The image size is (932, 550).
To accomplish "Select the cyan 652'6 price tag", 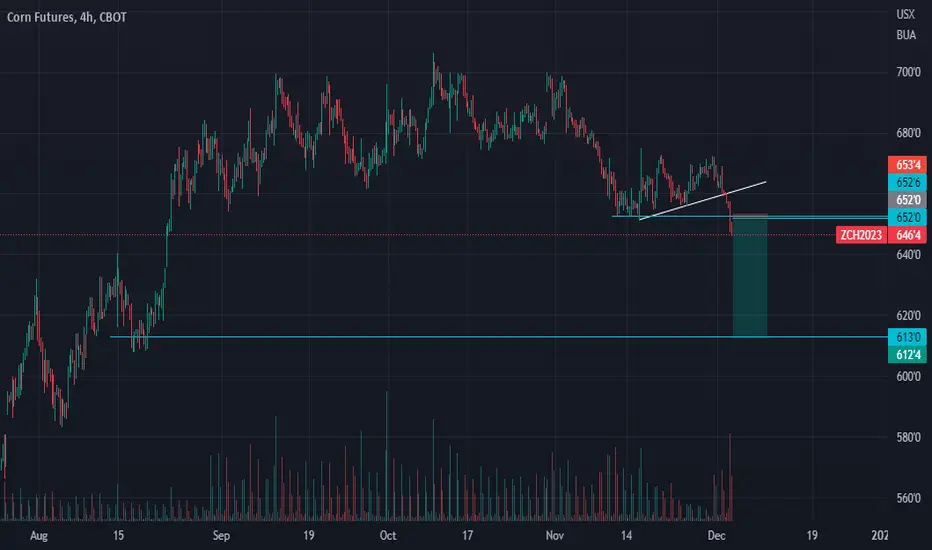I will coord(907,183).
